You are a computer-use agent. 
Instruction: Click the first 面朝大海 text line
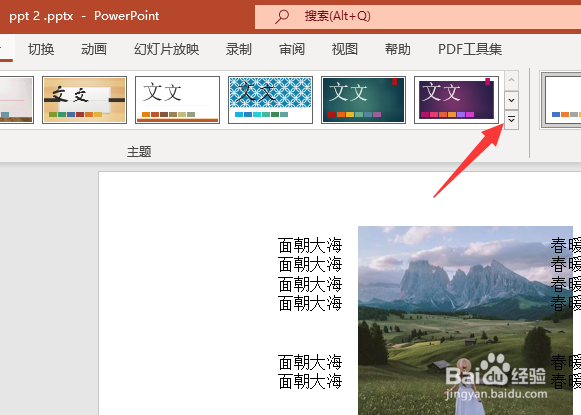(310, 245)
